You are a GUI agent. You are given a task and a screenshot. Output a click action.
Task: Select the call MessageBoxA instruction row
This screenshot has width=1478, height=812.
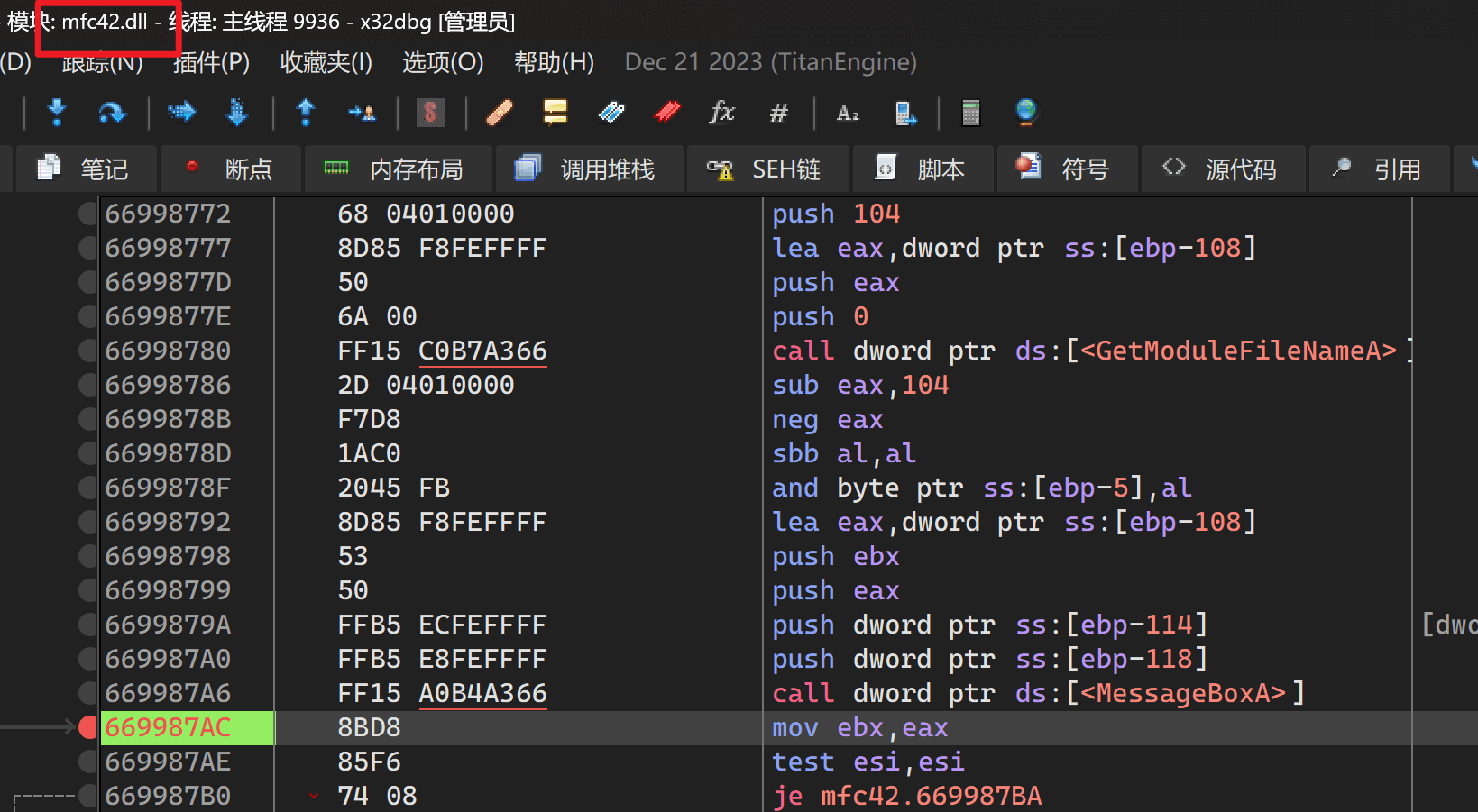coord(1037,693)
